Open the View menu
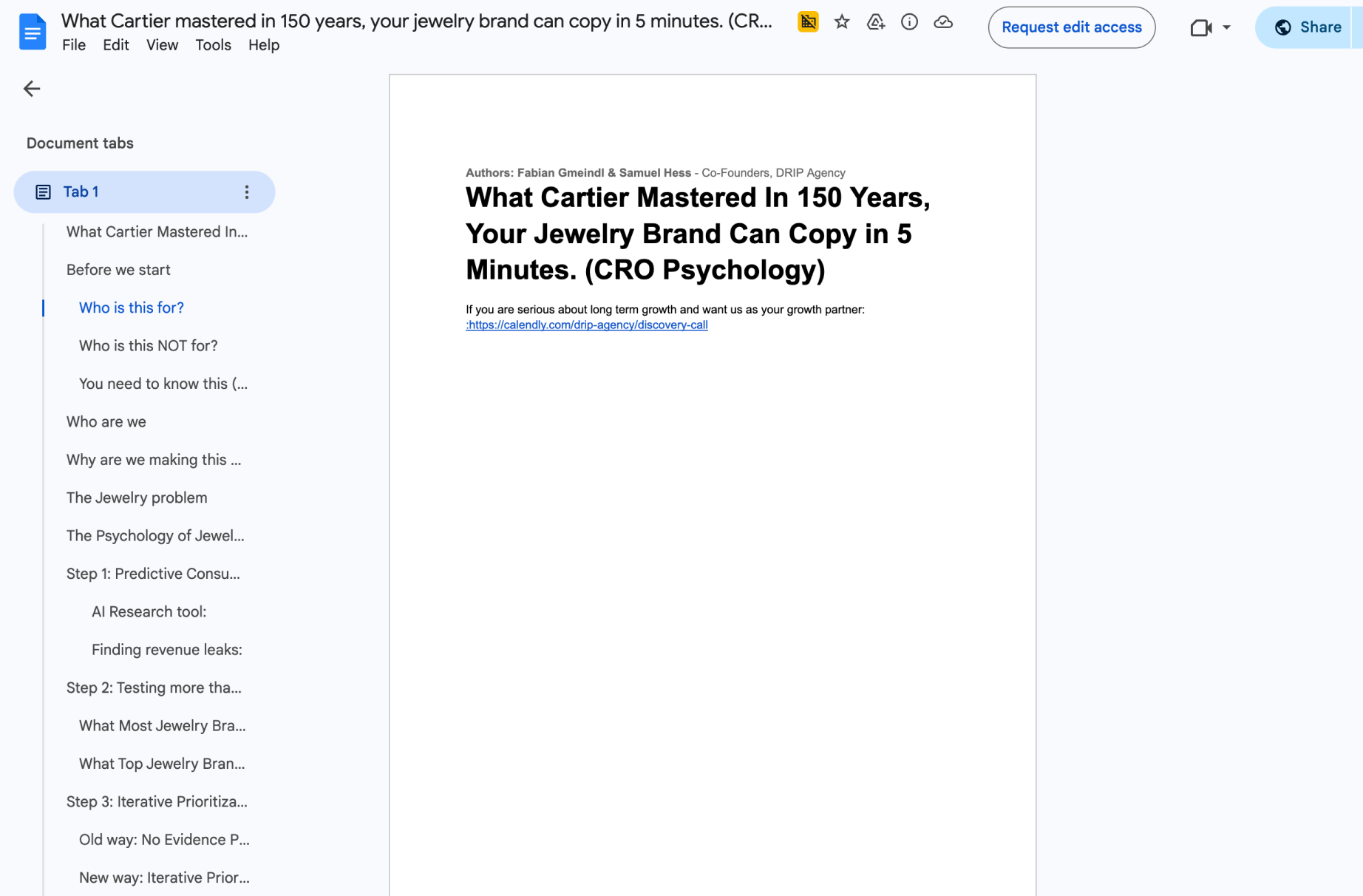This screenshot has height=896, width=1363. 162,45
